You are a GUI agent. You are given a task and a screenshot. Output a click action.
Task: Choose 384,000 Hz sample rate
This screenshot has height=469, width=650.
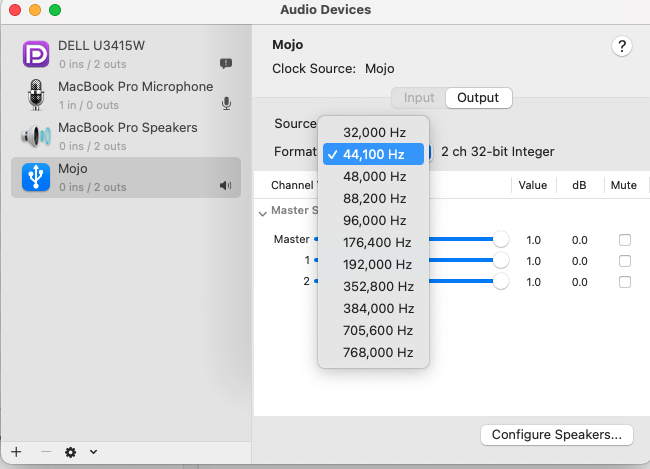point(373,309)
